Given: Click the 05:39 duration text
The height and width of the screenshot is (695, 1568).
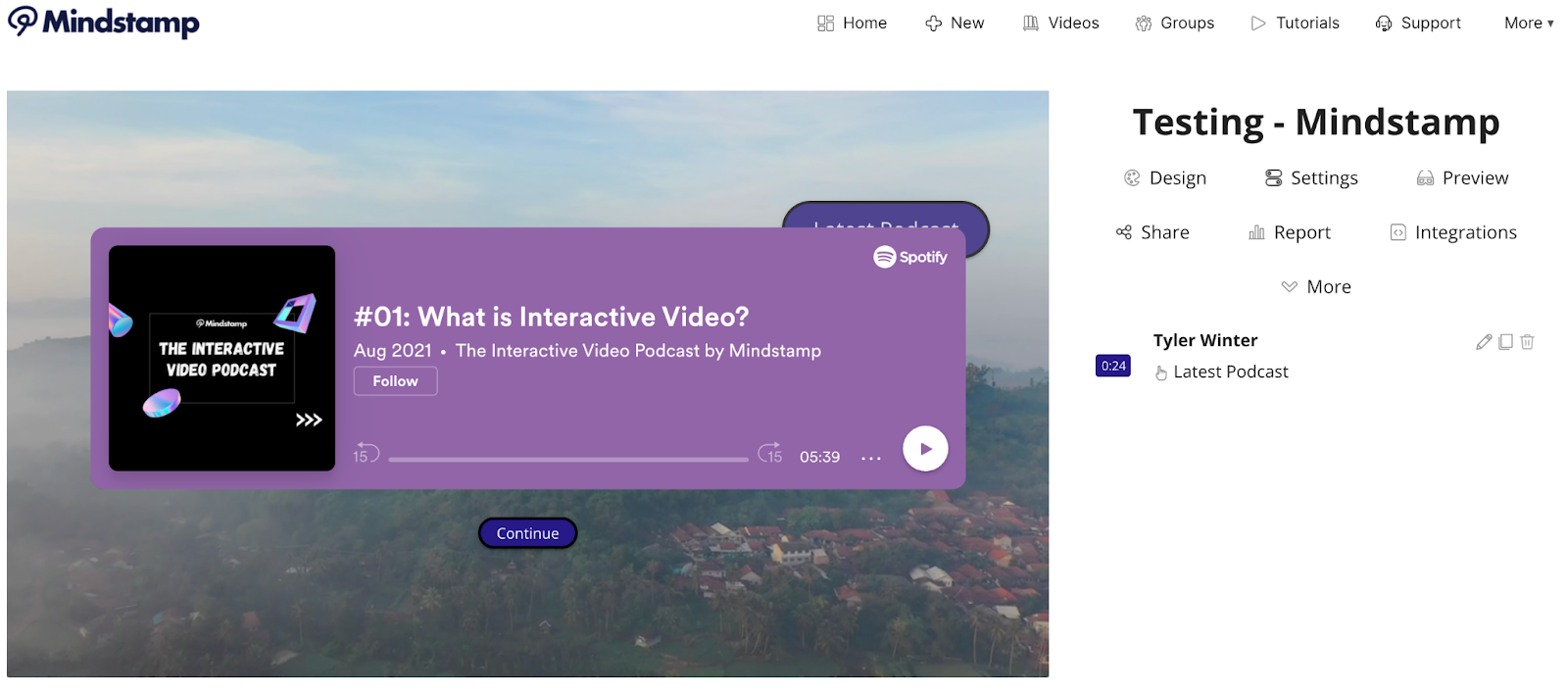Looking at the screenshot, I should point(819,457).
